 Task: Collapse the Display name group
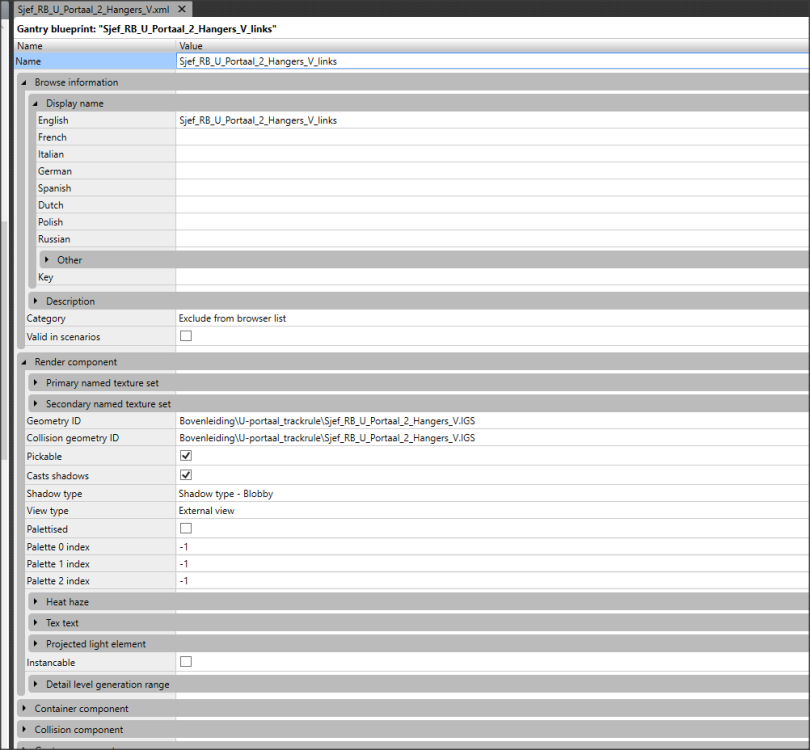[36, 103]
